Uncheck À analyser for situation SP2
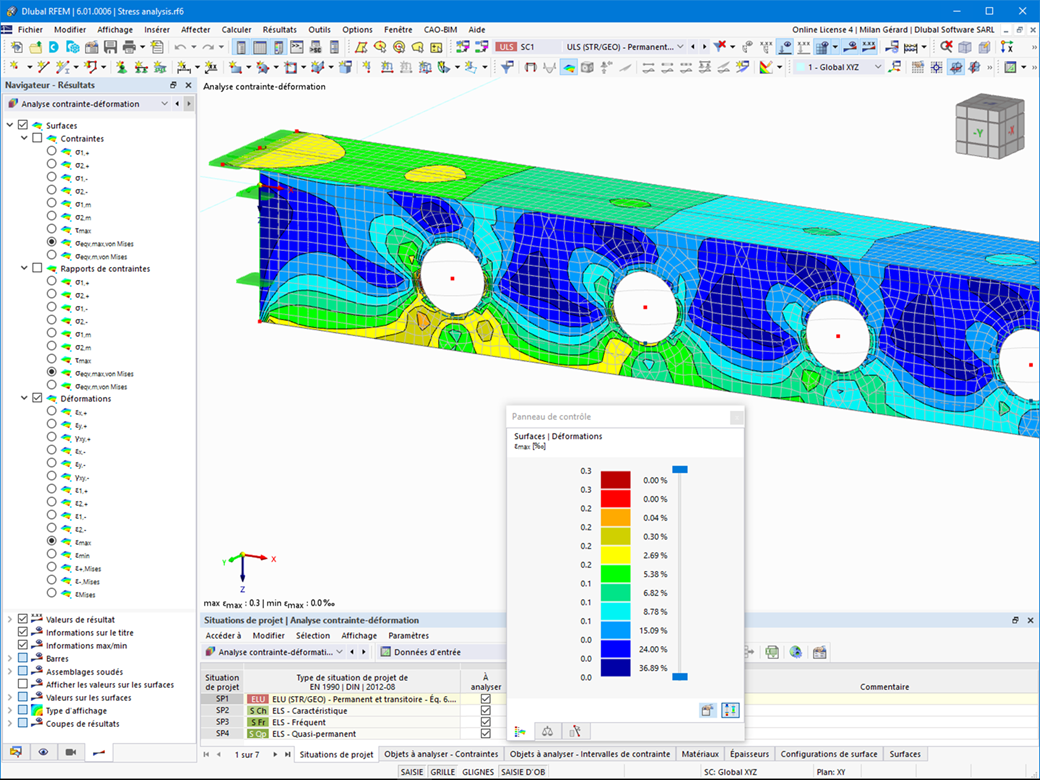Image resolution: width=1040 pixels, height=780 pixels. pos(487,710)
